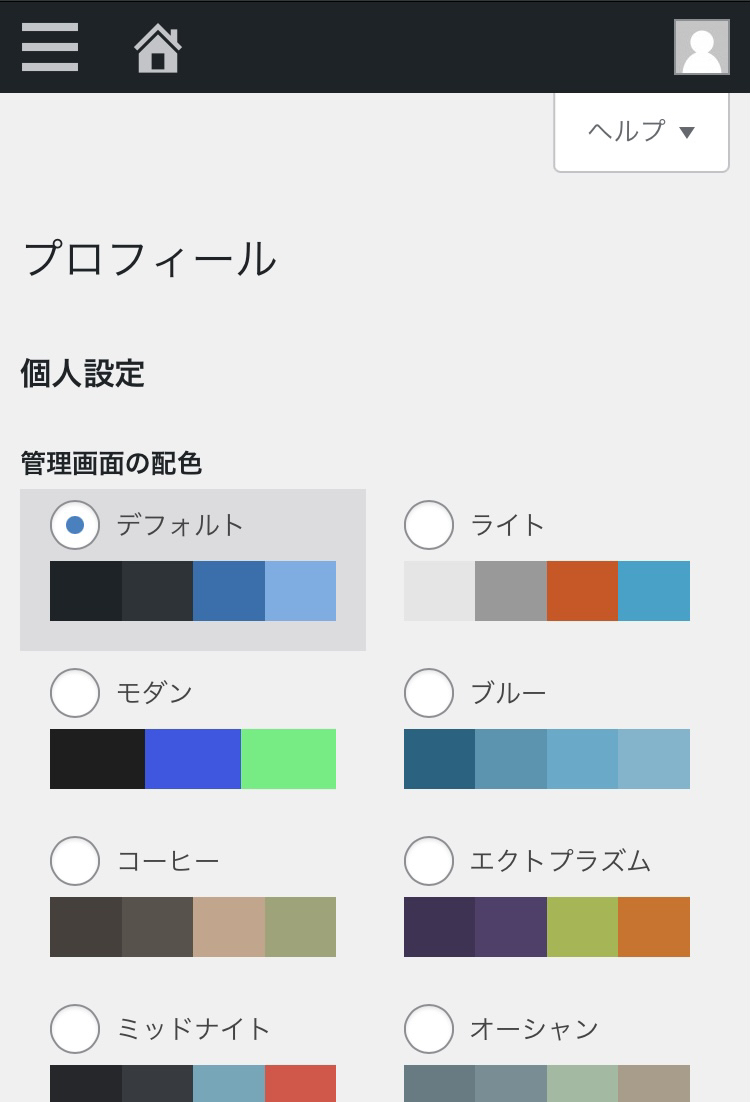Click the ミッドナイト scheme red swatch
The height and width of the screenshot is (1102, 750).
click(300, 1084)
